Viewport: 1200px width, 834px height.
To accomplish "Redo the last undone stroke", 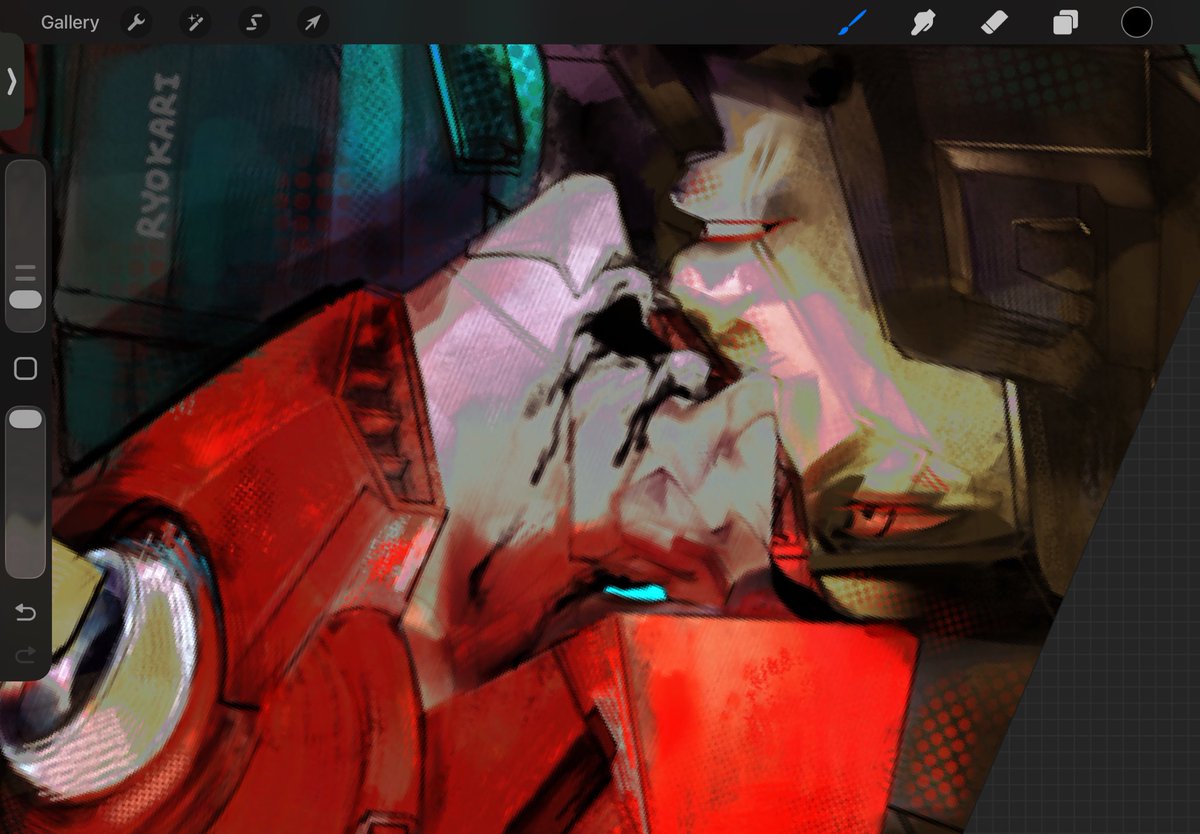I will (25, 655).
